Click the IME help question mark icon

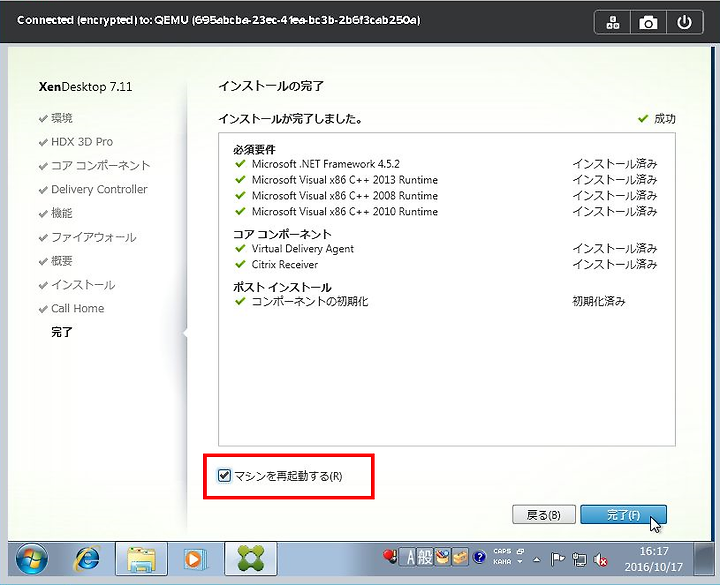tap(479, 557)
